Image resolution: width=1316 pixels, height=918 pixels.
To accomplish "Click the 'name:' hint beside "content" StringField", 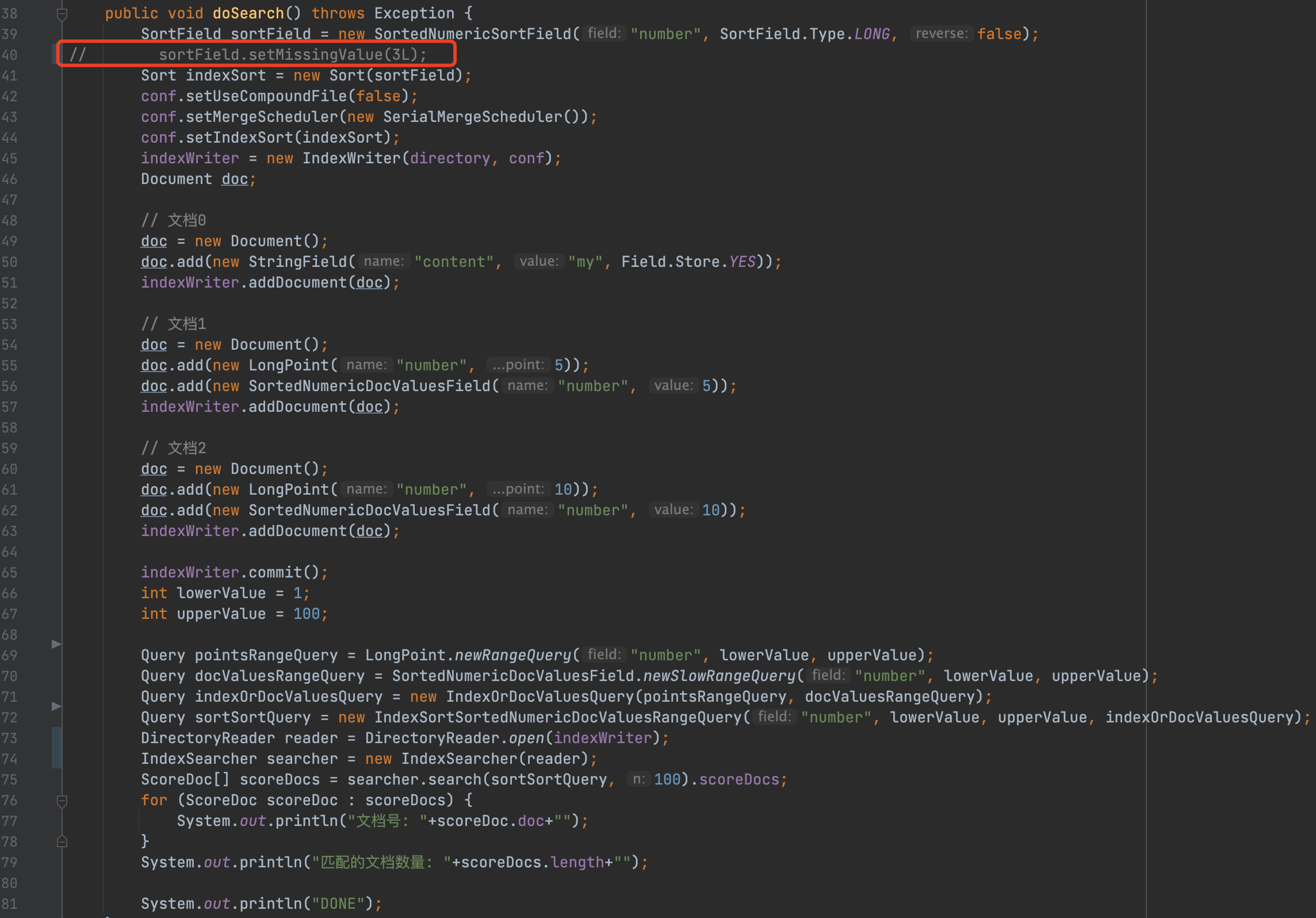I will (383, 261).
